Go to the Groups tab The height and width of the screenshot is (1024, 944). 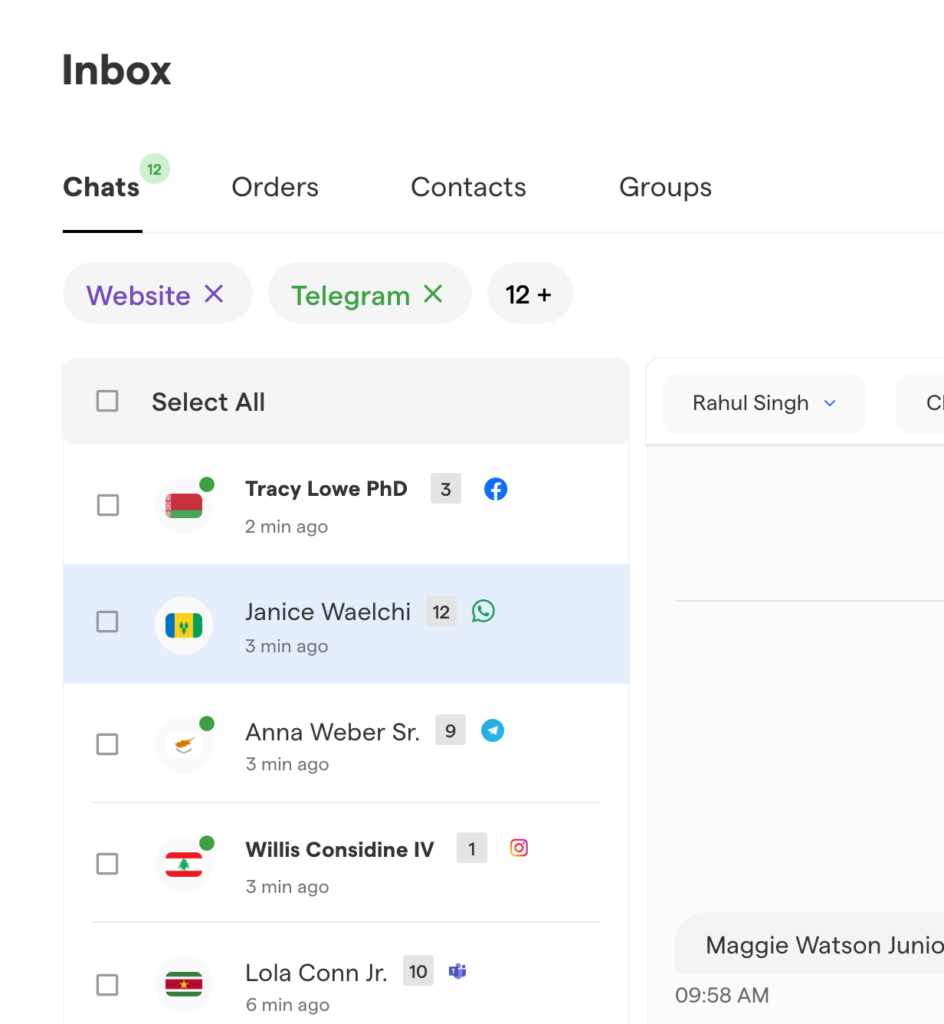665,187
